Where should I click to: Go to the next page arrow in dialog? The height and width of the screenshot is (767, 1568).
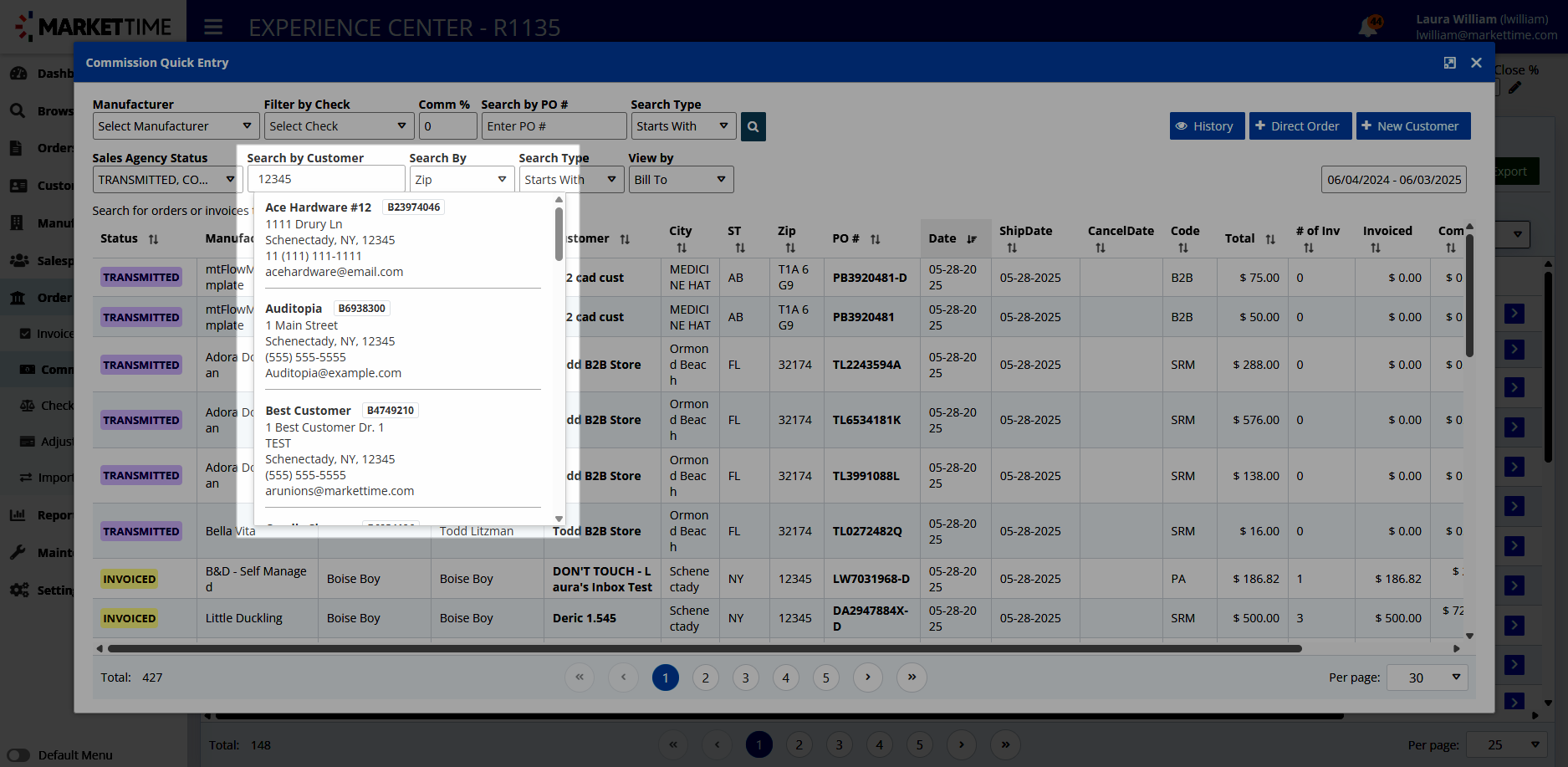(868, 678)
